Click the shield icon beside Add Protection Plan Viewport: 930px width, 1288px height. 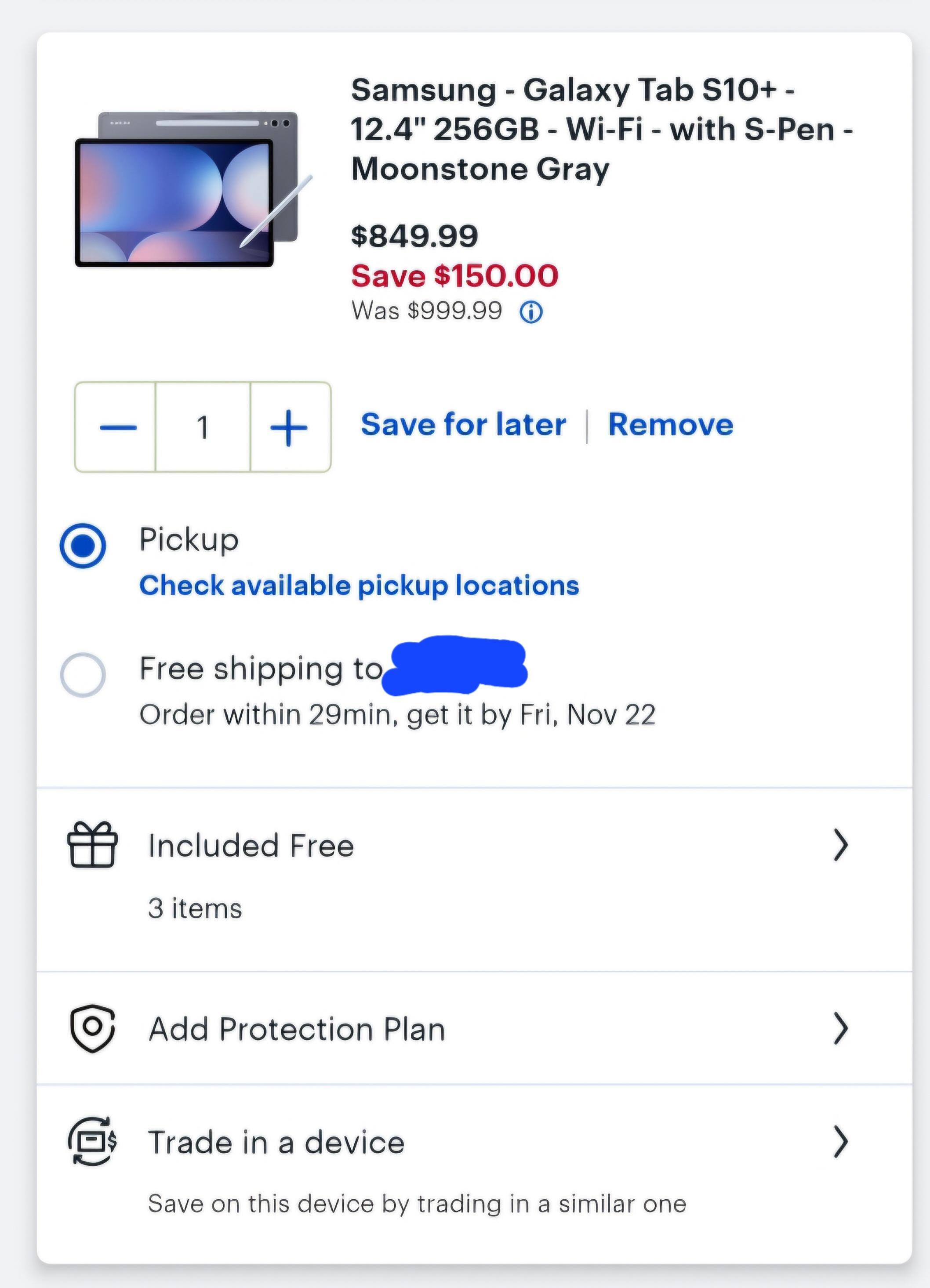(93, 1029)
